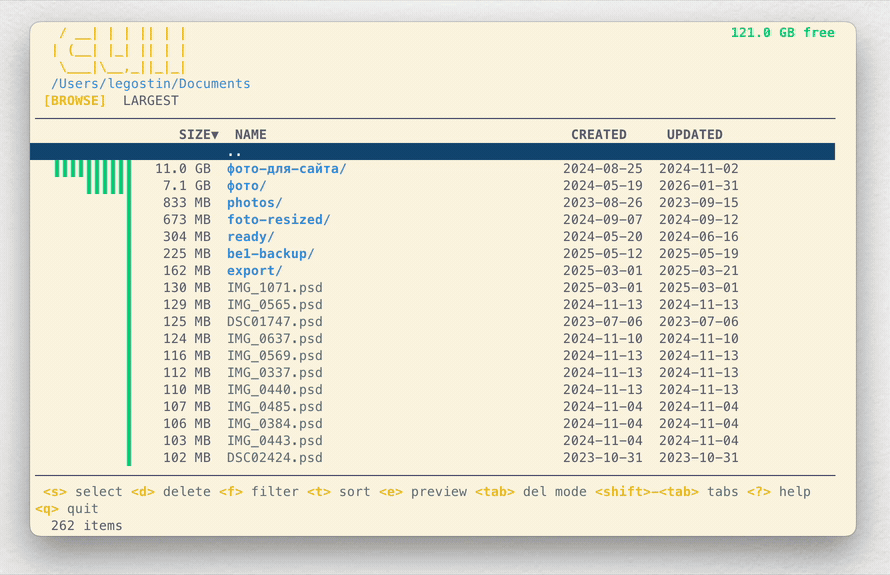Click the CREATED column header
The height and width of the screenshot is (575, 890).
coord(599,135)
